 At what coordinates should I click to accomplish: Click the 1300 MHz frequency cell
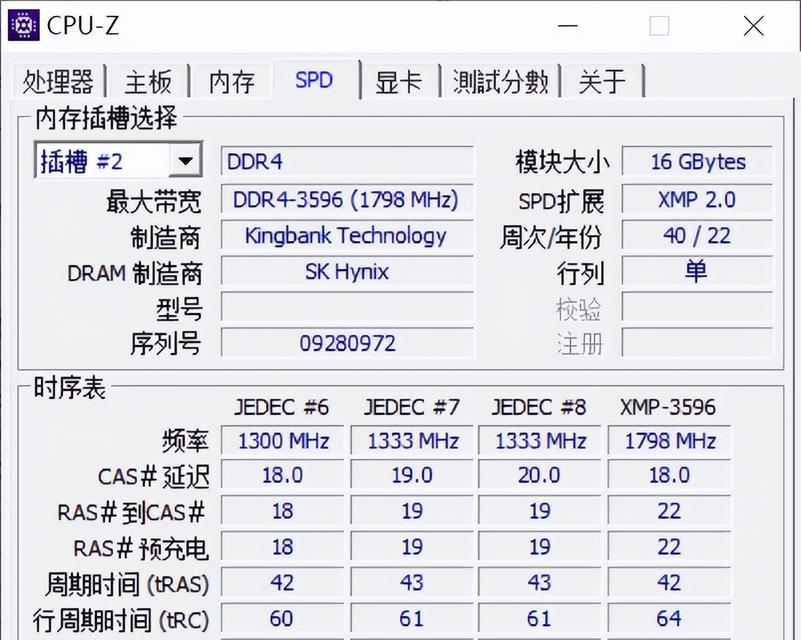click(x=282, y=440)
